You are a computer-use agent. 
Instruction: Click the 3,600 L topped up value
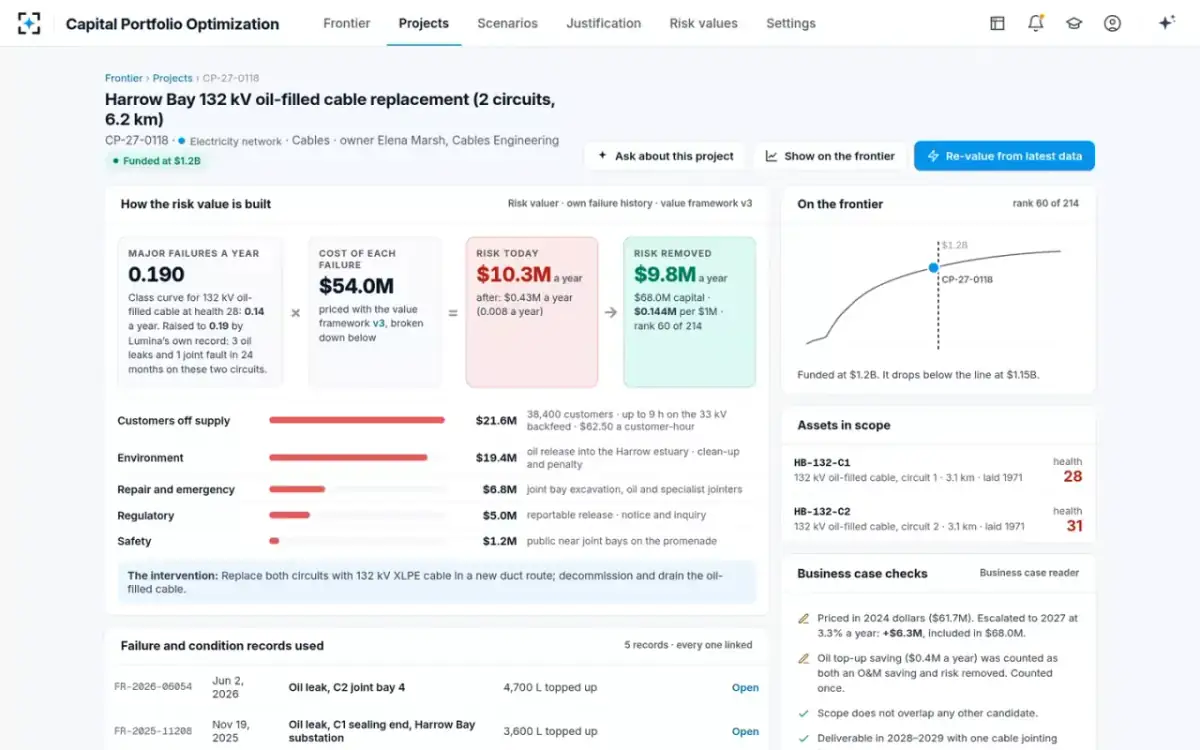(550, 731)
